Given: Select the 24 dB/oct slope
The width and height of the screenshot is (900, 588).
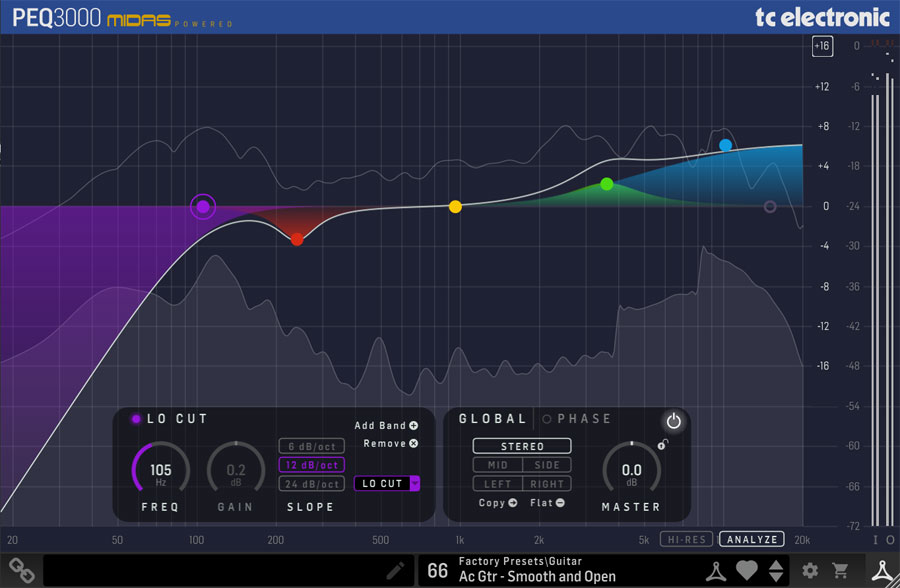Looking at the screenshot, I should point(312,483).
